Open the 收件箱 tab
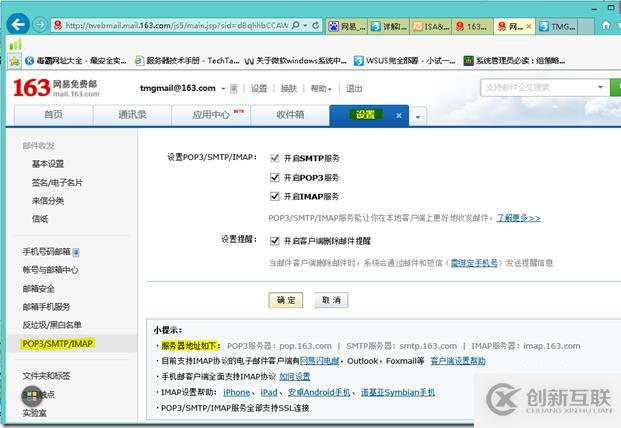The width and height of the screenshot is (621, 428). [x=290, y=115]
